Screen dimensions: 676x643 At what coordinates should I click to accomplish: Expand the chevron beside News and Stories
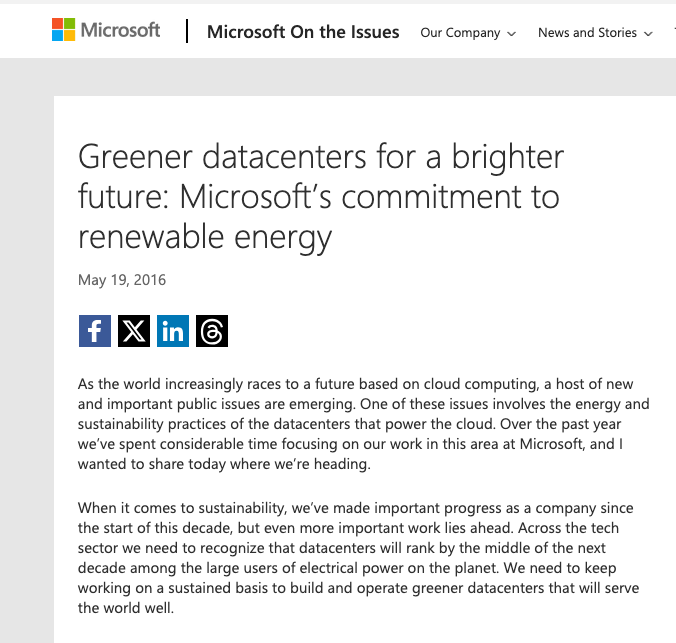click(648, 34)
